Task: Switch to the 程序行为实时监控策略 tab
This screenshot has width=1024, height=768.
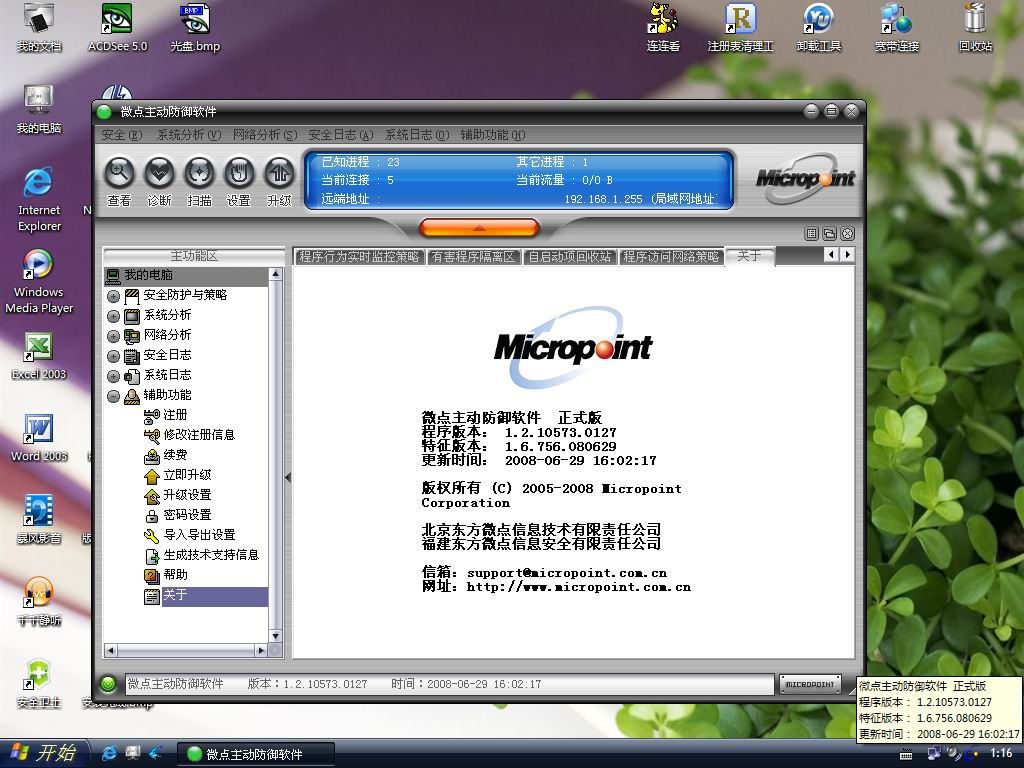Action: (x=359, y=257)
